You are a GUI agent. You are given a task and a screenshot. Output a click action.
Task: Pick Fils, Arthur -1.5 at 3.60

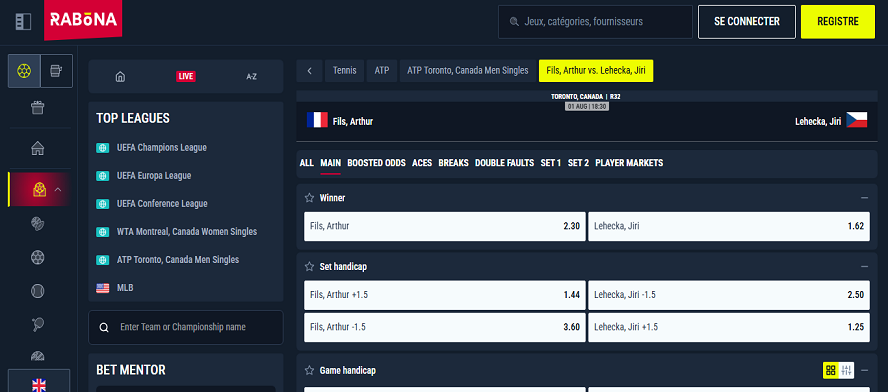click(445, 327)
